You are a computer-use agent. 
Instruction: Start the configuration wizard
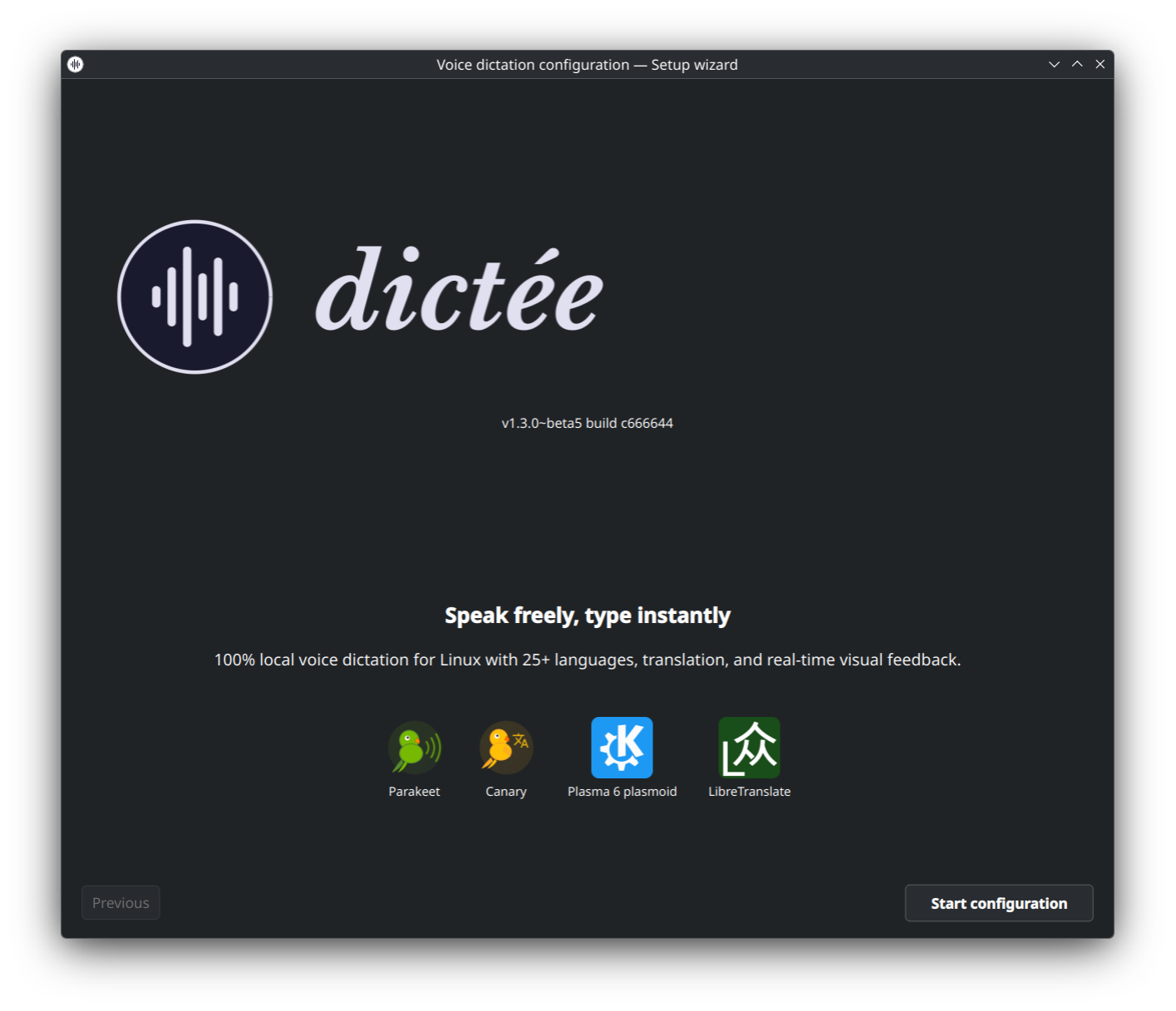[x=999, y=903]
